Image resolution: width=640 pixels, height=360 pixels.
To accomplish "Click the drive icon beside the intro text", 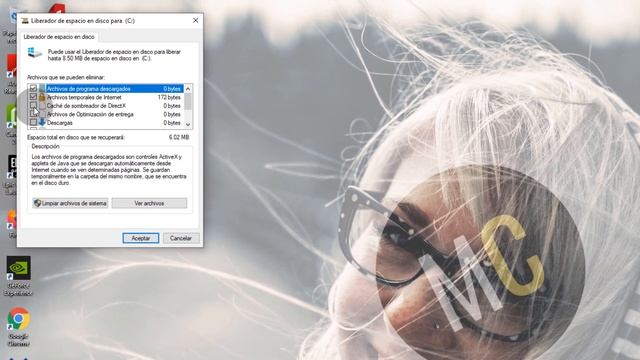I will [x=35, y=53].
